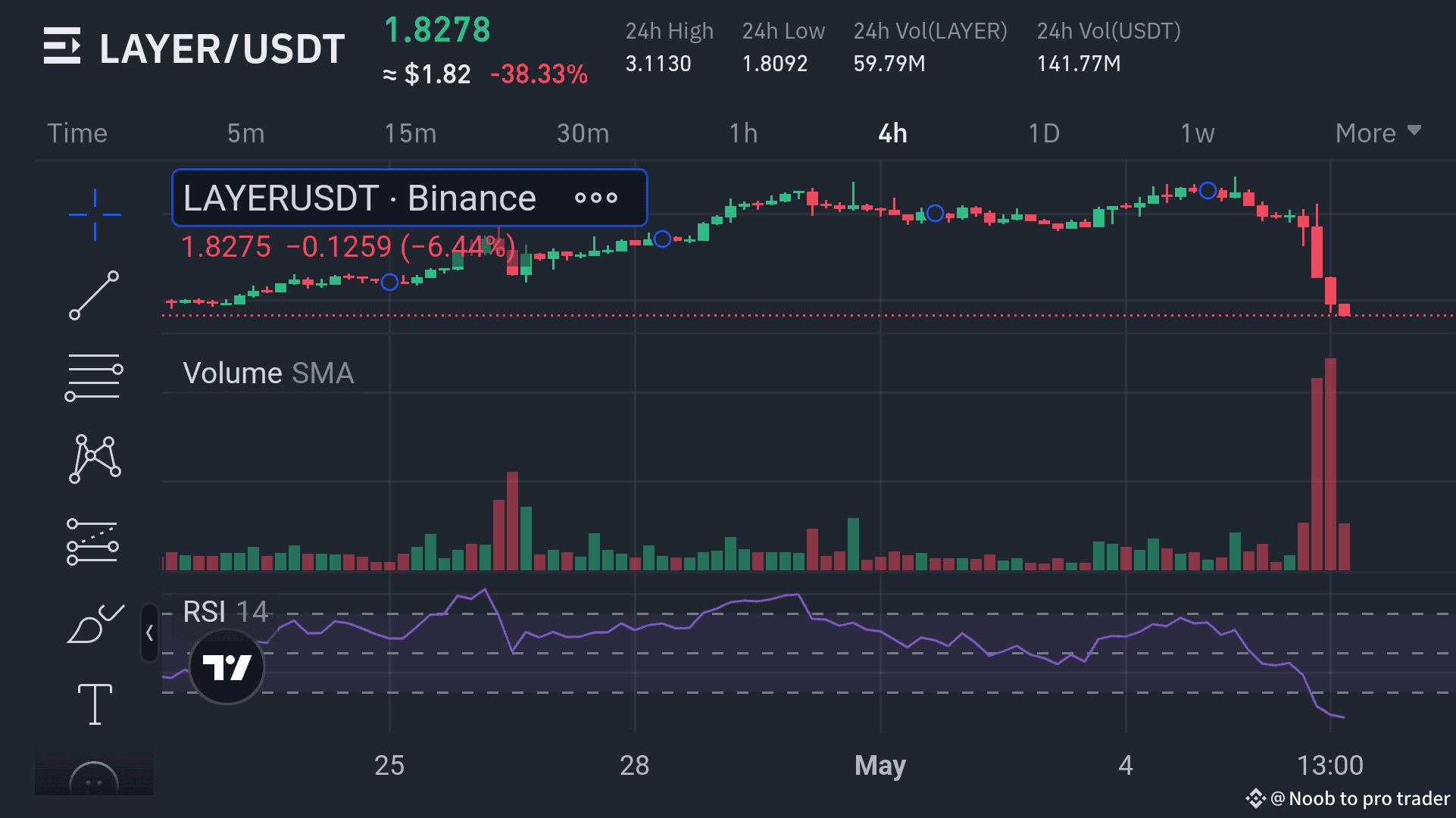The height and width of the screenshot is (818, 1456).
Task: Click the event marker circle near April 28
Action: pyautogui.click(x=662, y=239)
